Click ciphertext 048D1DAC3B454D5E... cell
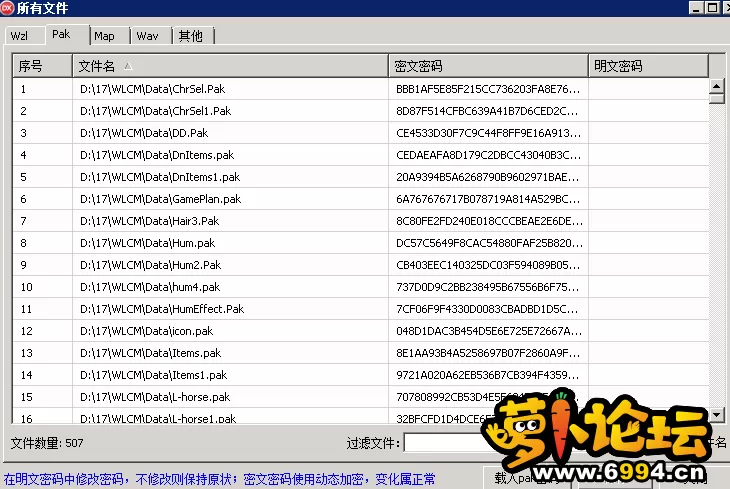This screenshot has width=730, height=489. coord(488,331)
